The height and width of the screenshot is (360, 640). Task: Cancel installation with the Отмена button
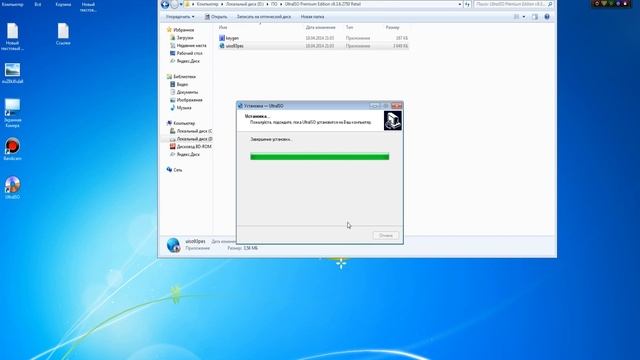click(x=385, y=236)
